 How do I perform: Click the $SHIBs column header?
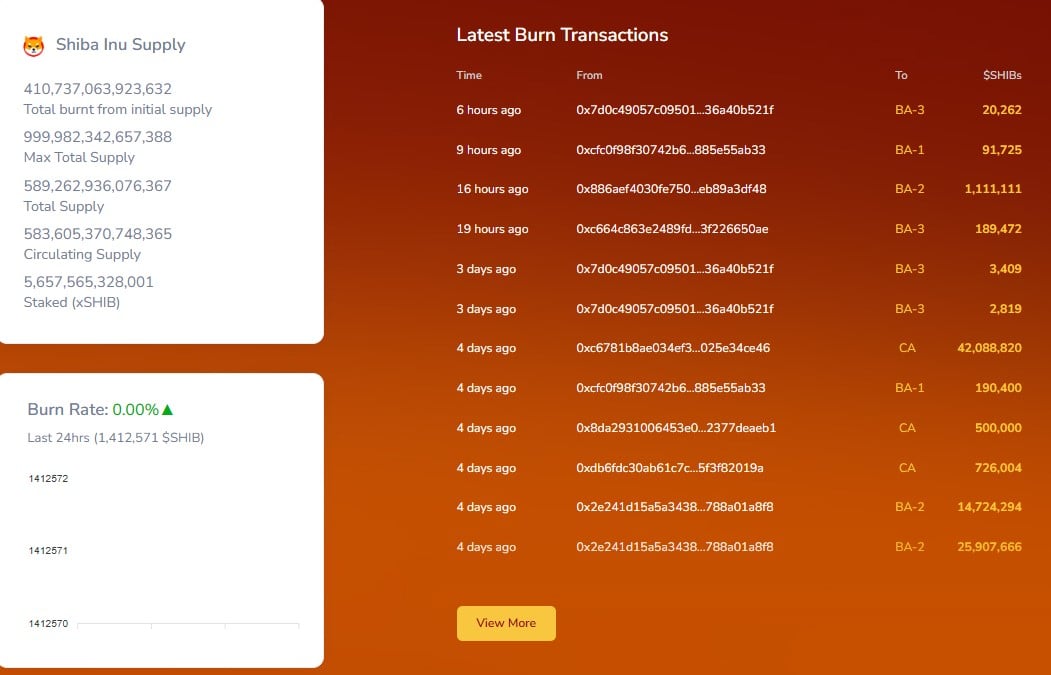(x=1002, y=75)
